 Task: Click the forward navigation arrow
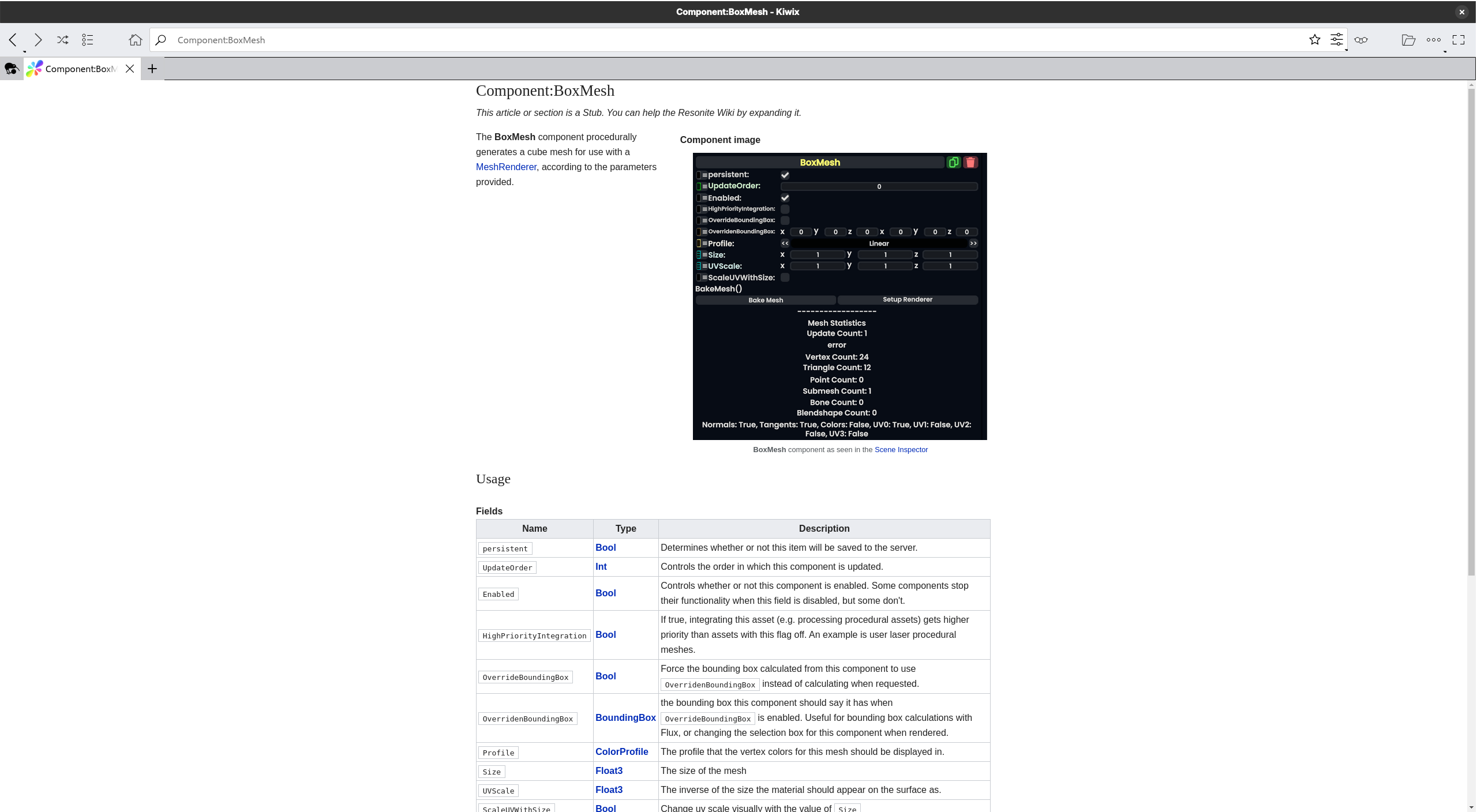[38, 40]
